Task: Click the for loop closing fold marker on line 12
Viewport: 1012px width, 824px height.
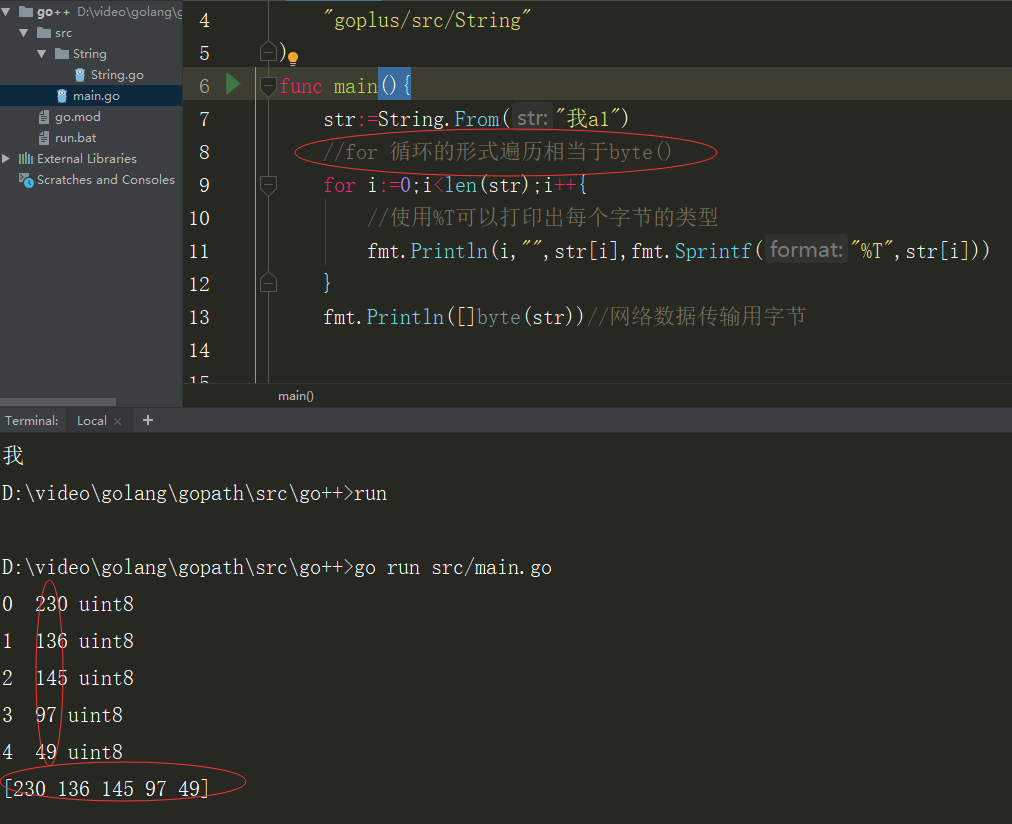Action: 268,283
